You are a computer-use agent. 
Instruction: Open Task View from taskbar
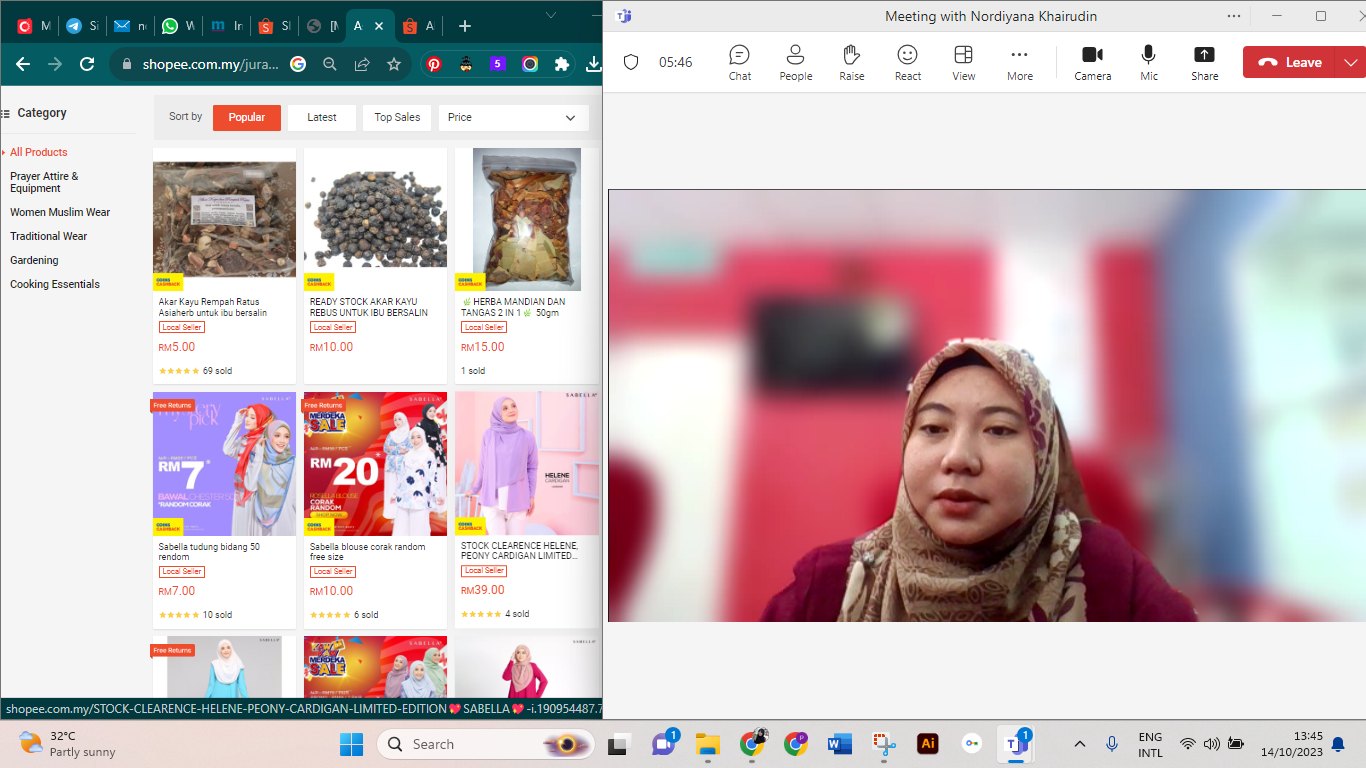click(x=620, y=744)
